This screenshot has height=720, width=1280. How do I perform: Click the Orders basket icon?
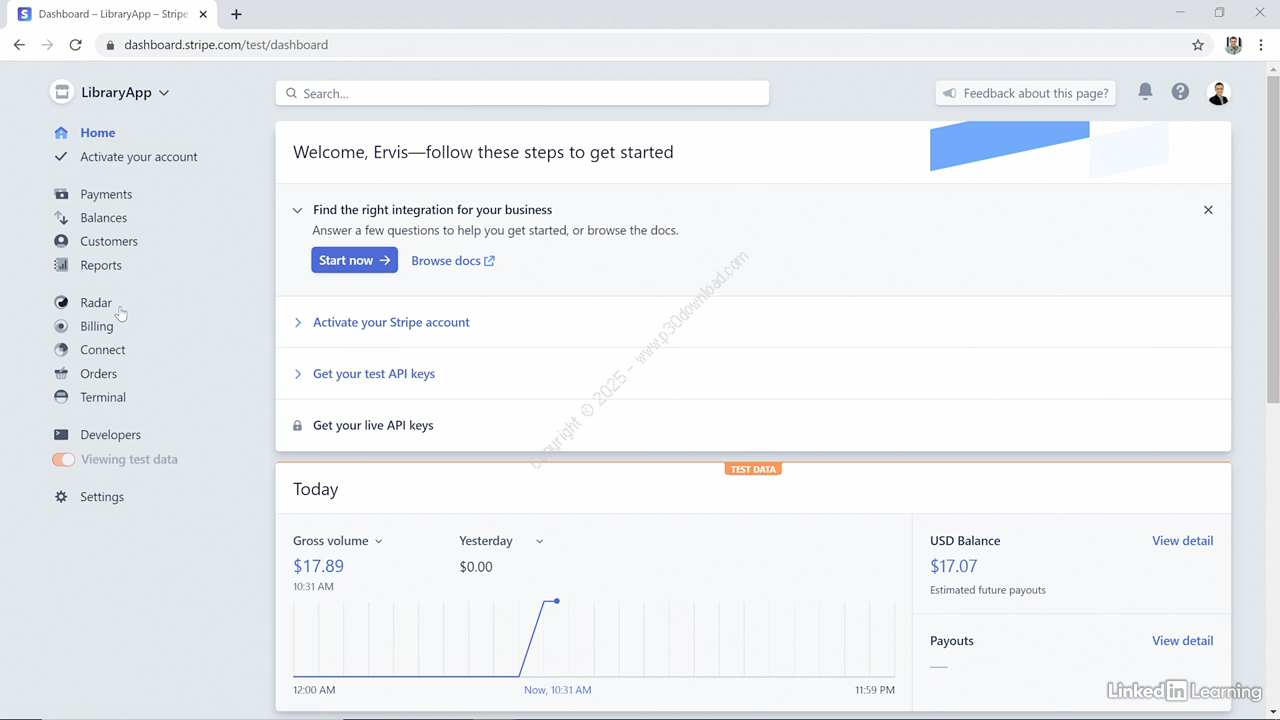point(61,373)
